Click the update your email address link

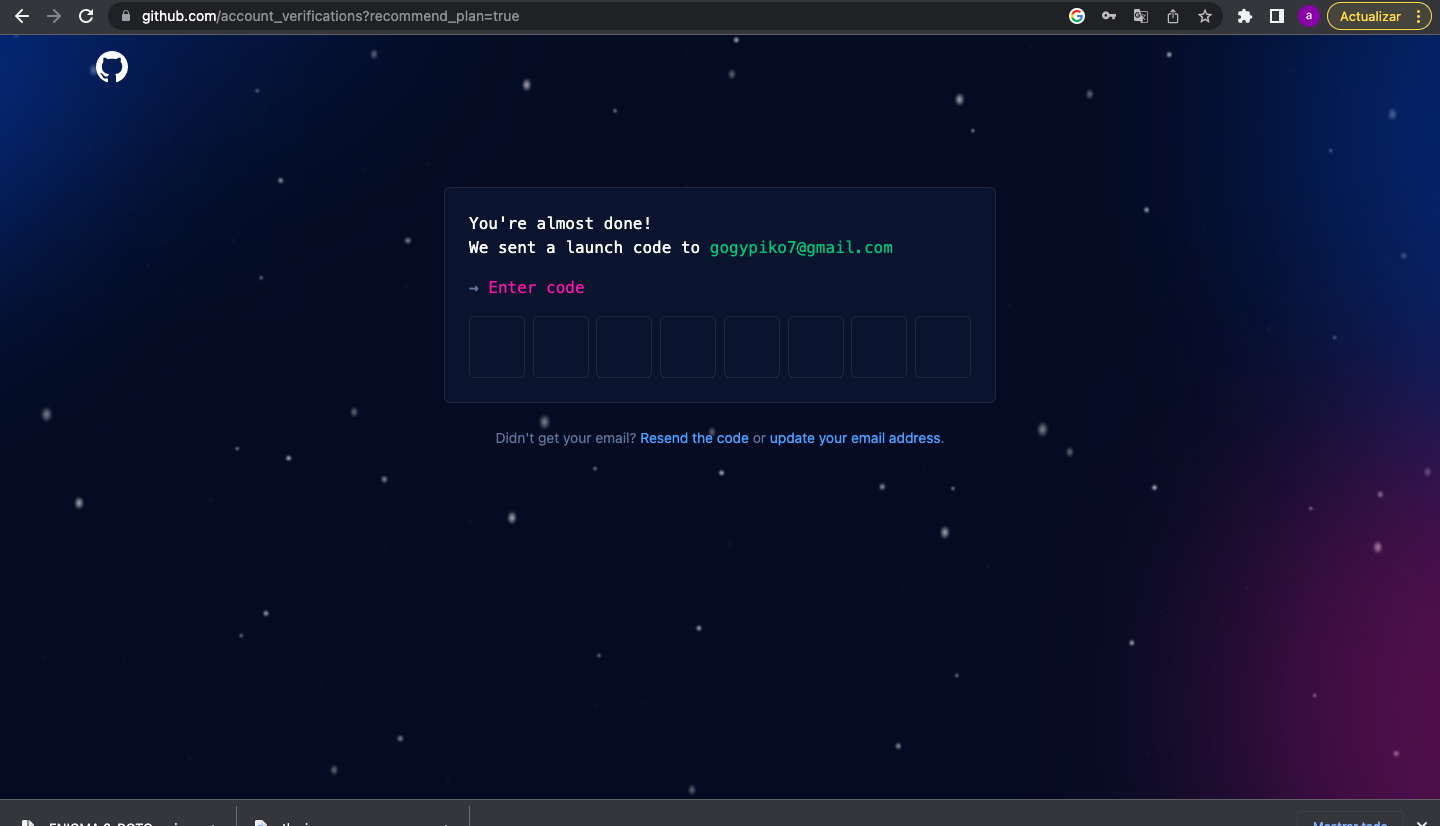(x=855, y=438)
